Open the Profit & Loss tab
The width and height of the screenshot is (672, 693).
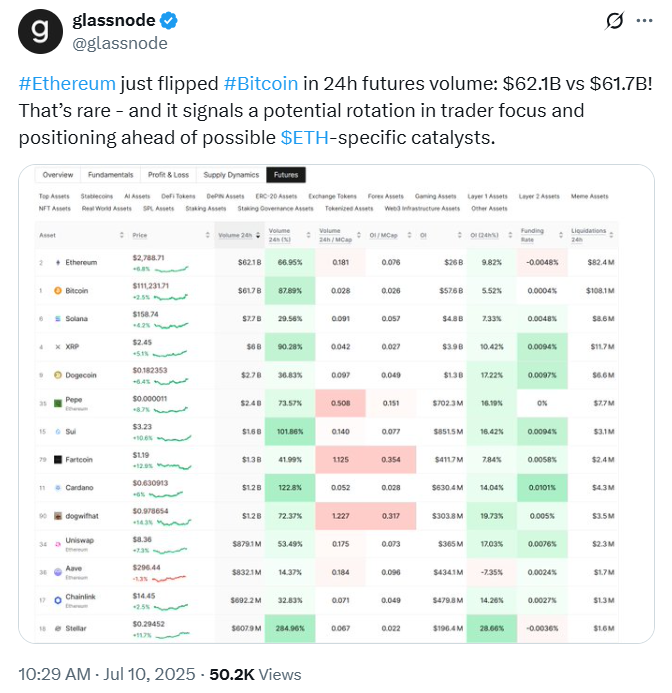pyautogui.click(x=168, y=175)
